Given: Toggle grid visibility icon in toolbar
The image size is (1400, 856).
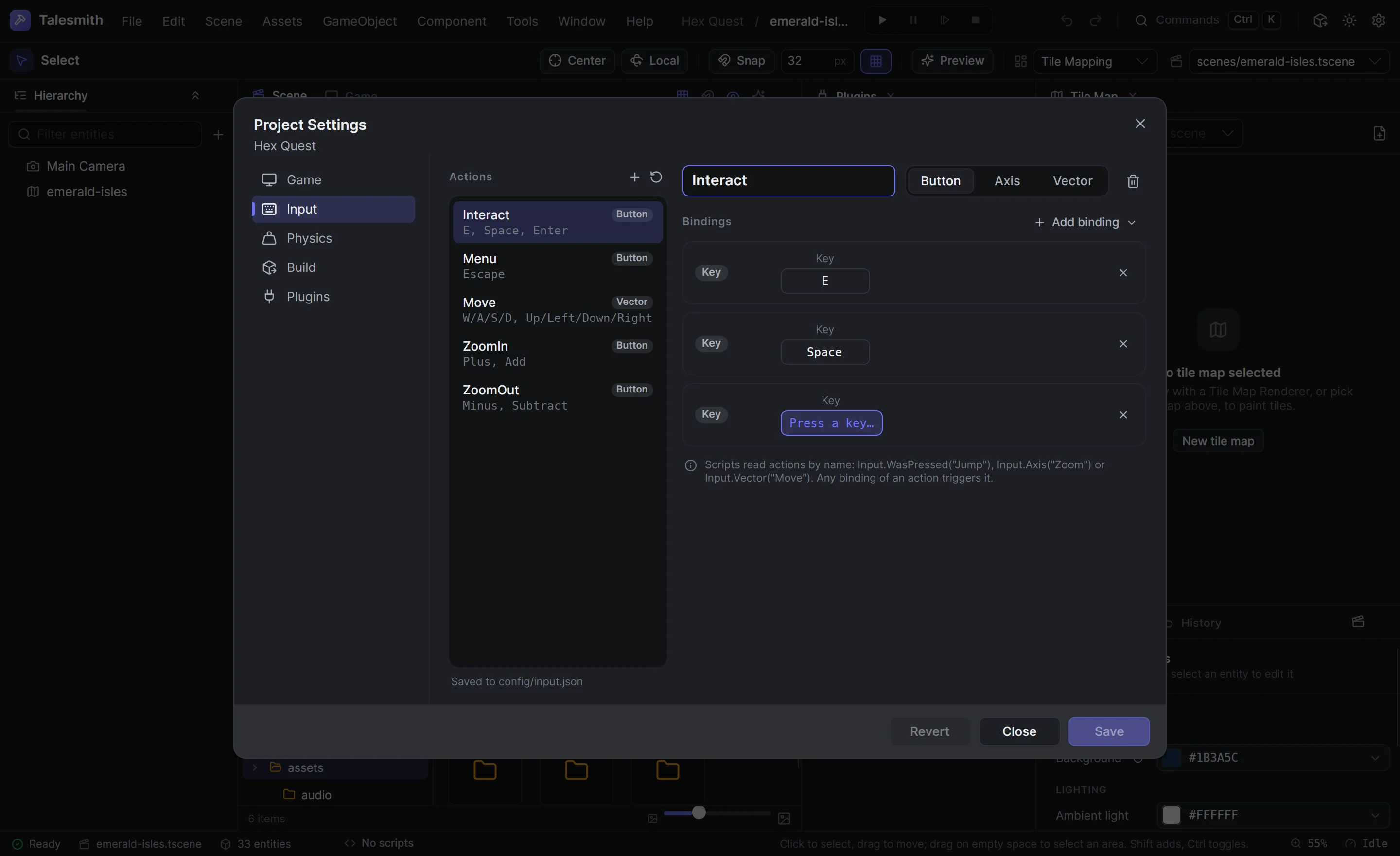Looking at the screenshot, I should point(875,61).
